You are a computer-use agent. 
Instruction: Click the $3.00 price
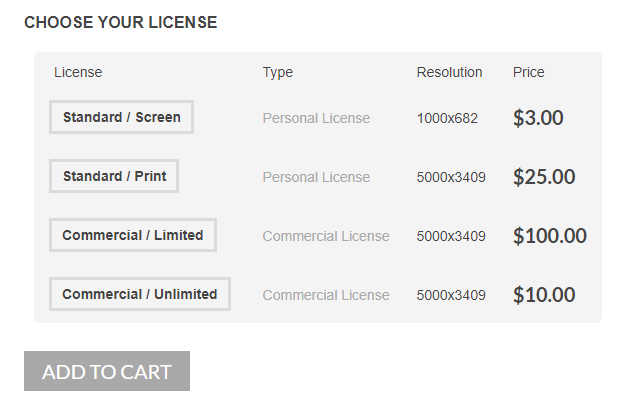538,118
